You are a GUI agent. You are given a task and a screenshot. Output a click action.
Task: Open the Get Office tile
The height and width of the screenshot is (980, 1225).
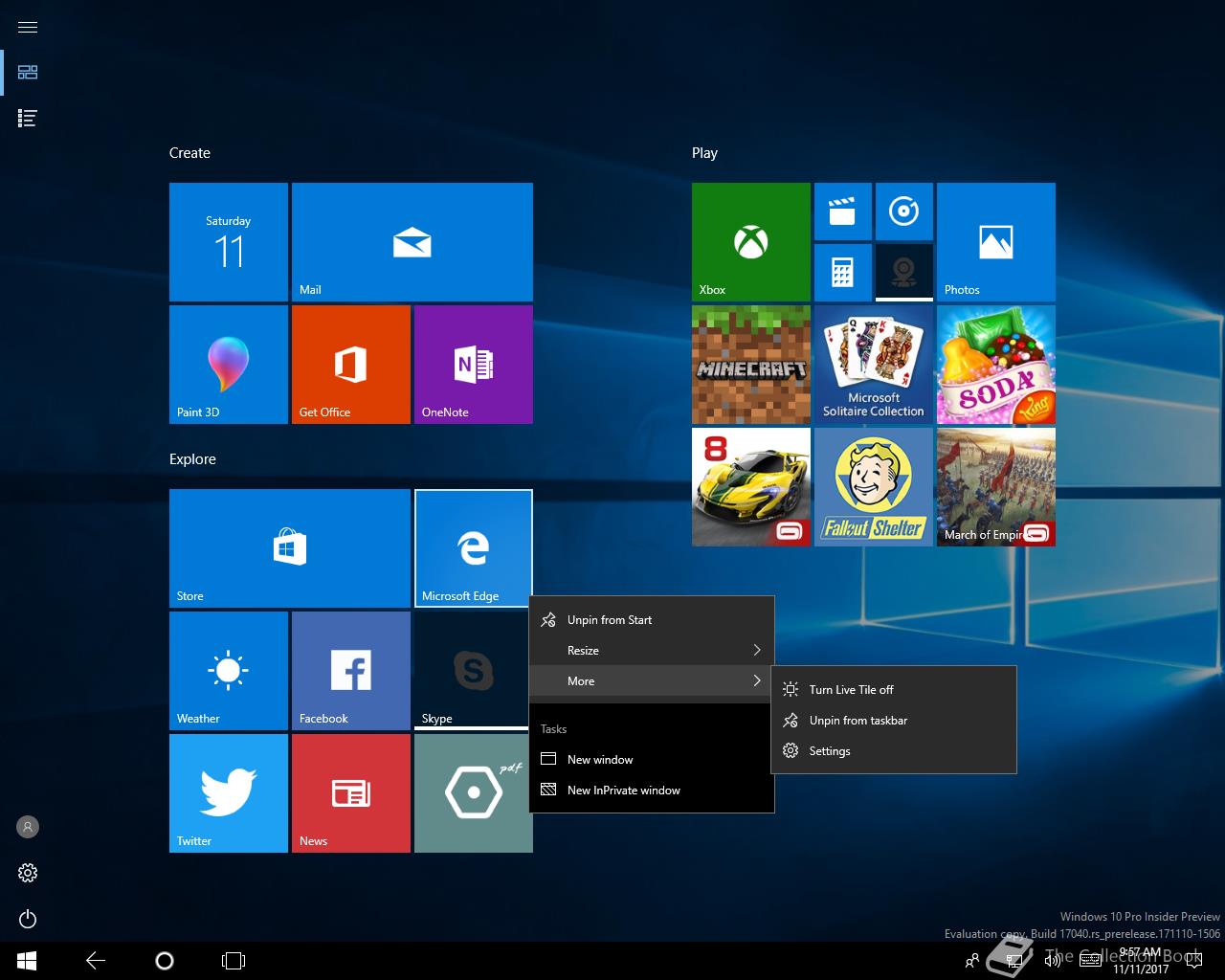(351, 365)
